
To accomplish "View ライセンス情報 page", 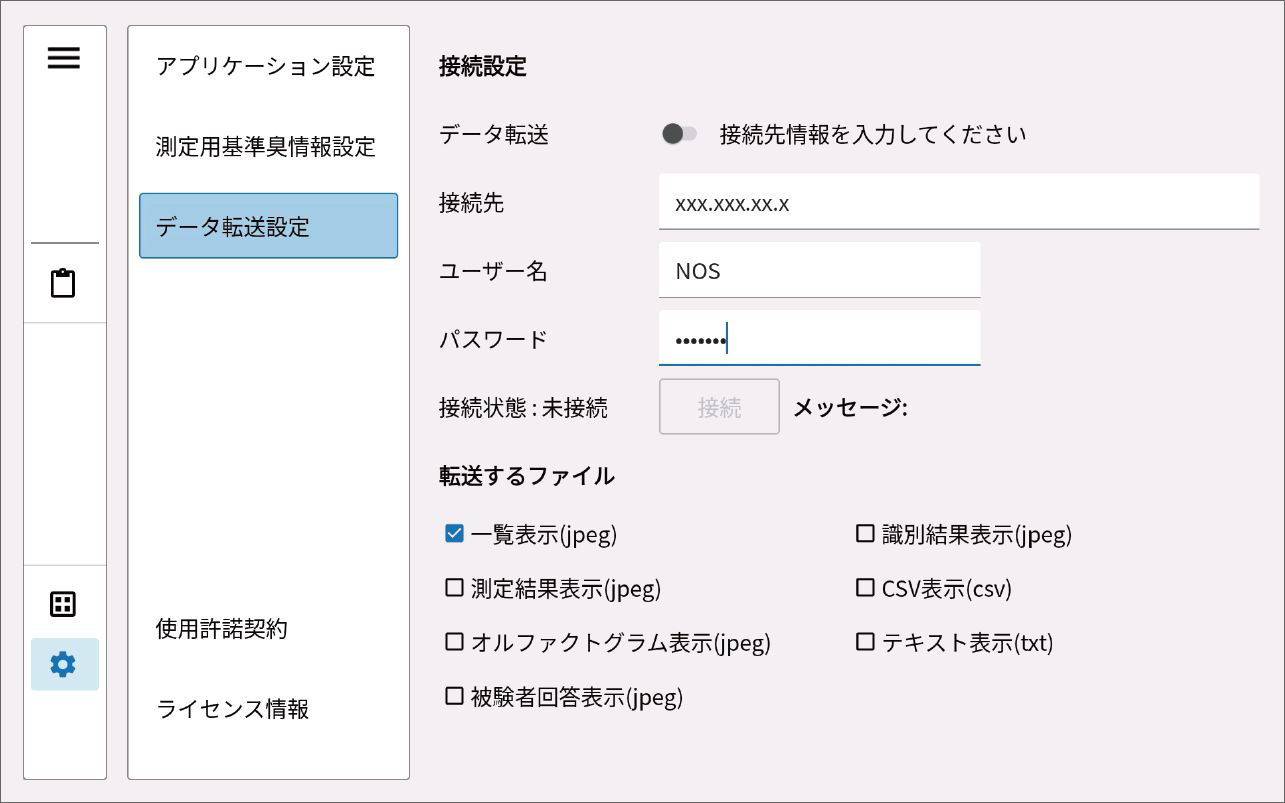I will click(x=233, y=709).
